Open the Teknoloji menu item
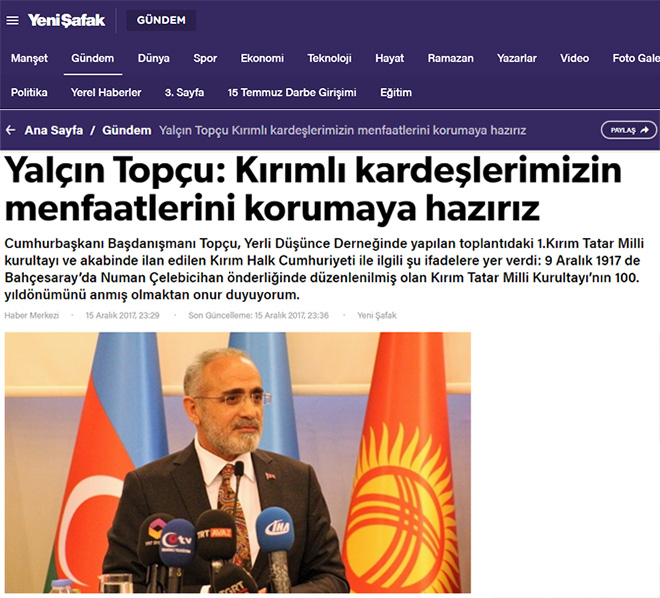This screenshot has width=660, height=598. pyautogui.click(x=329, y=58)
